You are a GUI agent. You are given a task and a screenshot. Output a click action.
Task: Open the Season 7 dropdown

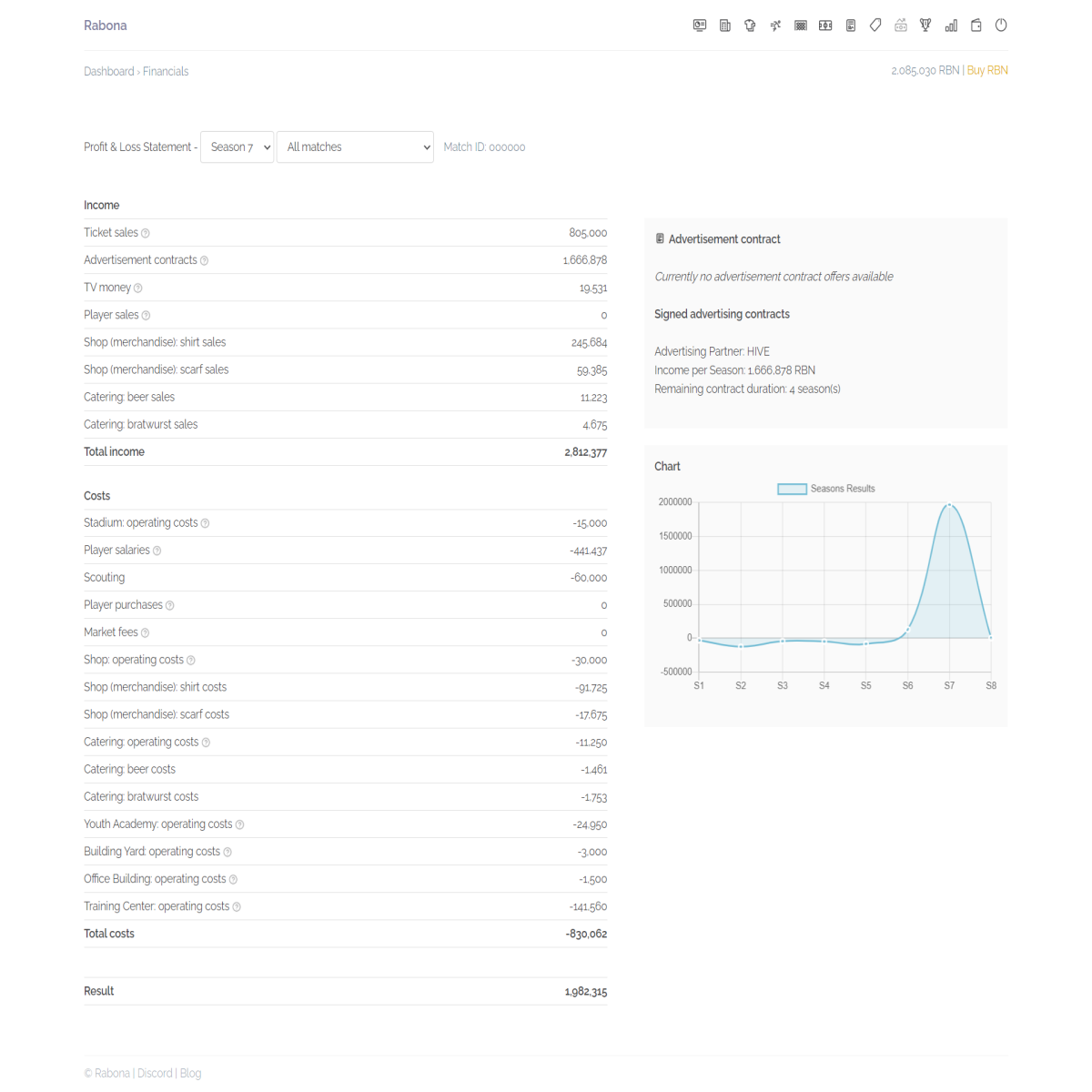pyautogui.click(x=237, y=147)
